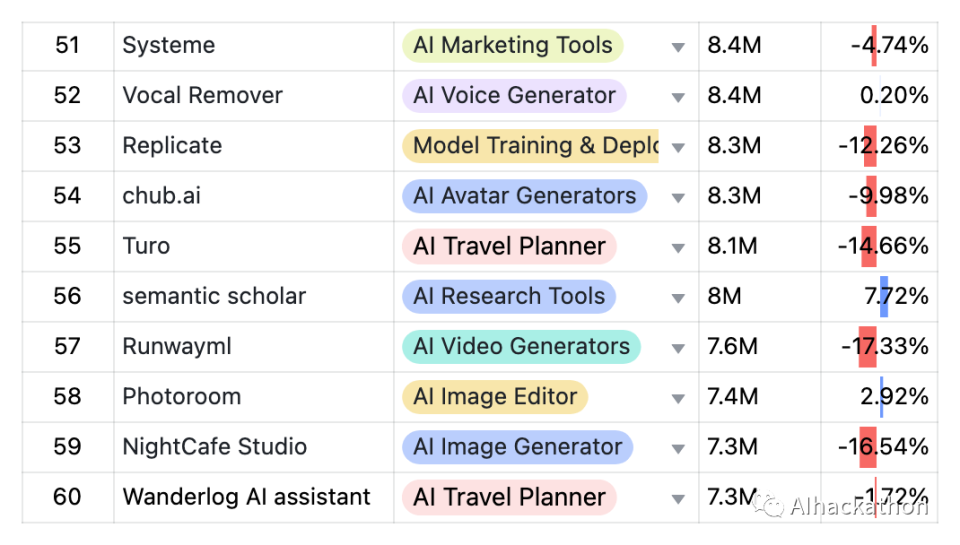This screenshot has width=960, height=545.
Task: Select the AI Image Editor tag
Action: [494, 396]
